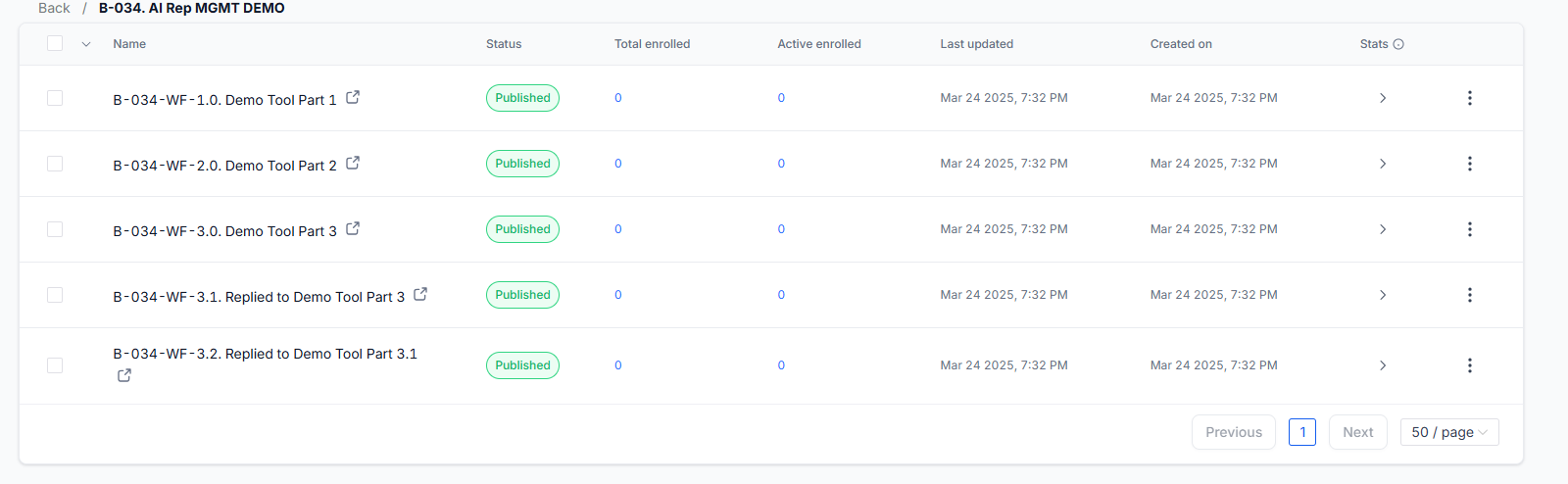The image size is (1568, 484).
Task: Click the Created on column header
Action: [x=1181, y=44]
